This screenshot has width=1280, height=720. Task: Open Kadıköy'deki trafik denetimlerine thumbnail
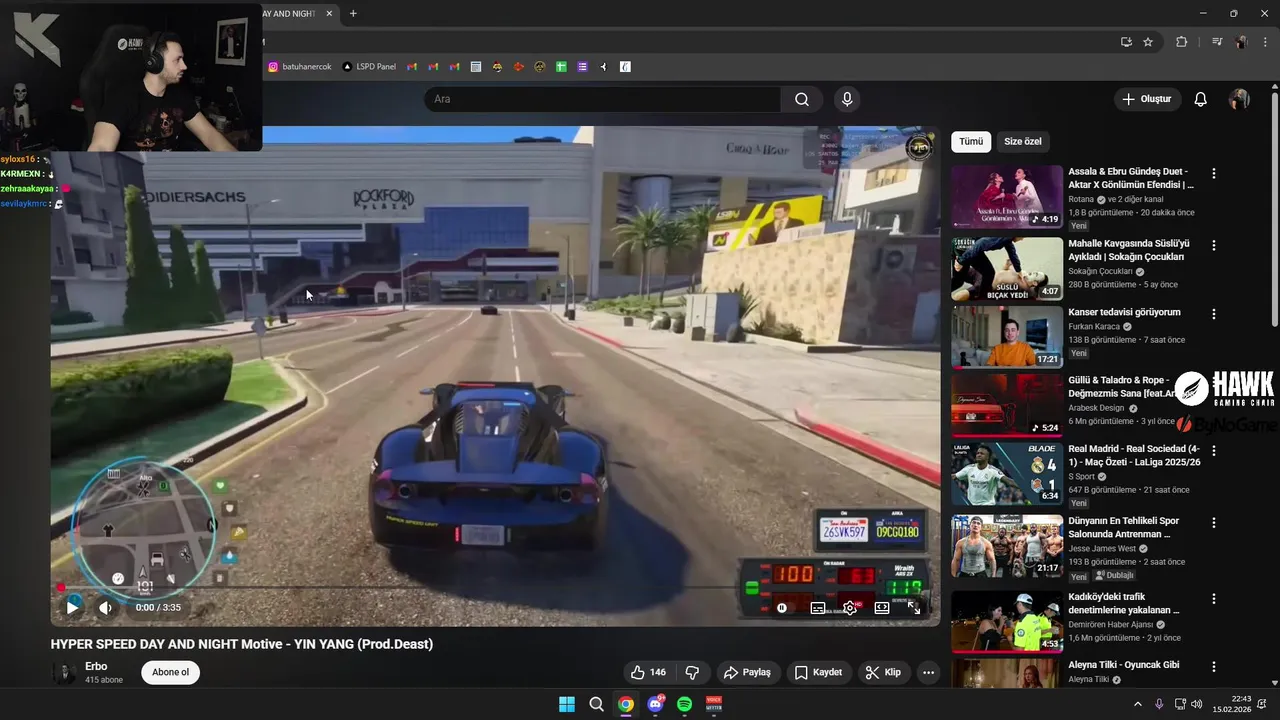[x=1007, y=622]
